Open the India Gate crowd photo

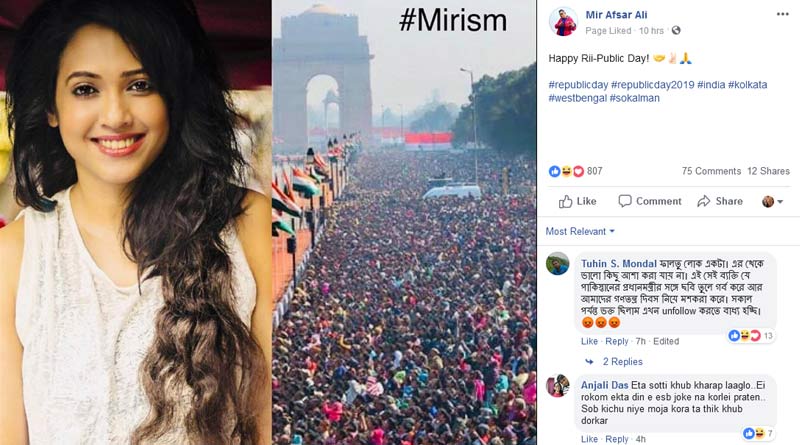click(x=404, y=222)
